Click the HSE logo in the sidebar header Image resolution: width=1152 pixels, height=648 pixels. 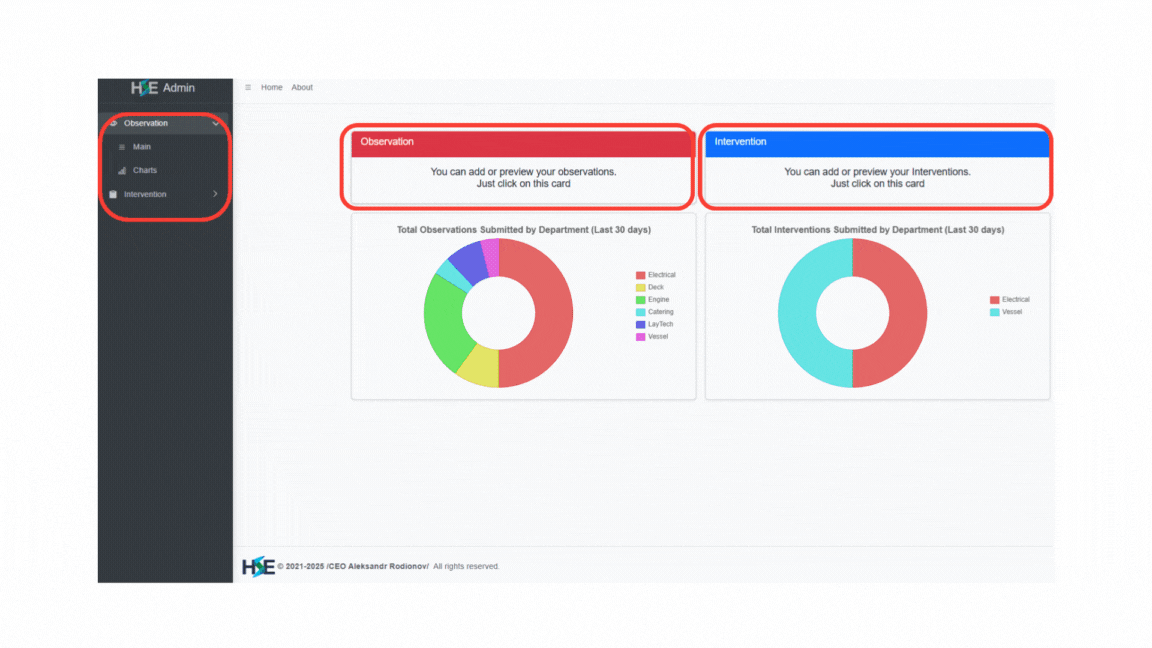(145, 88)
